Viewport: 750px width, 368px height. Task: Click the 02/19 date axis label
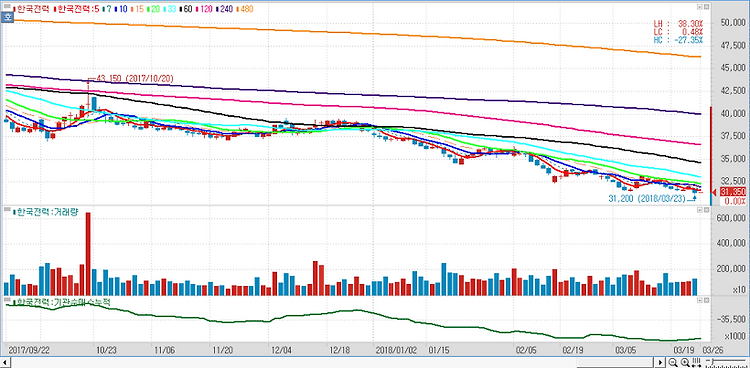573,349
